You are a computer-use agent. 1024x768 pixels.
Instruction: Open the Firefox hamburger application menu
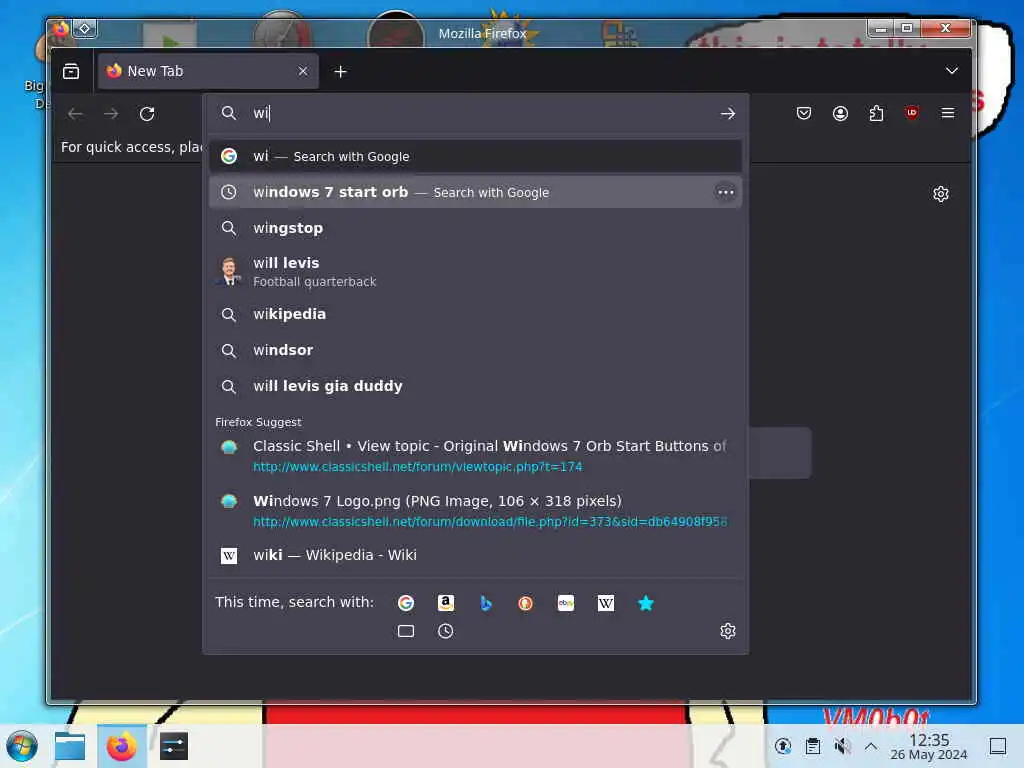pos(948,113)
